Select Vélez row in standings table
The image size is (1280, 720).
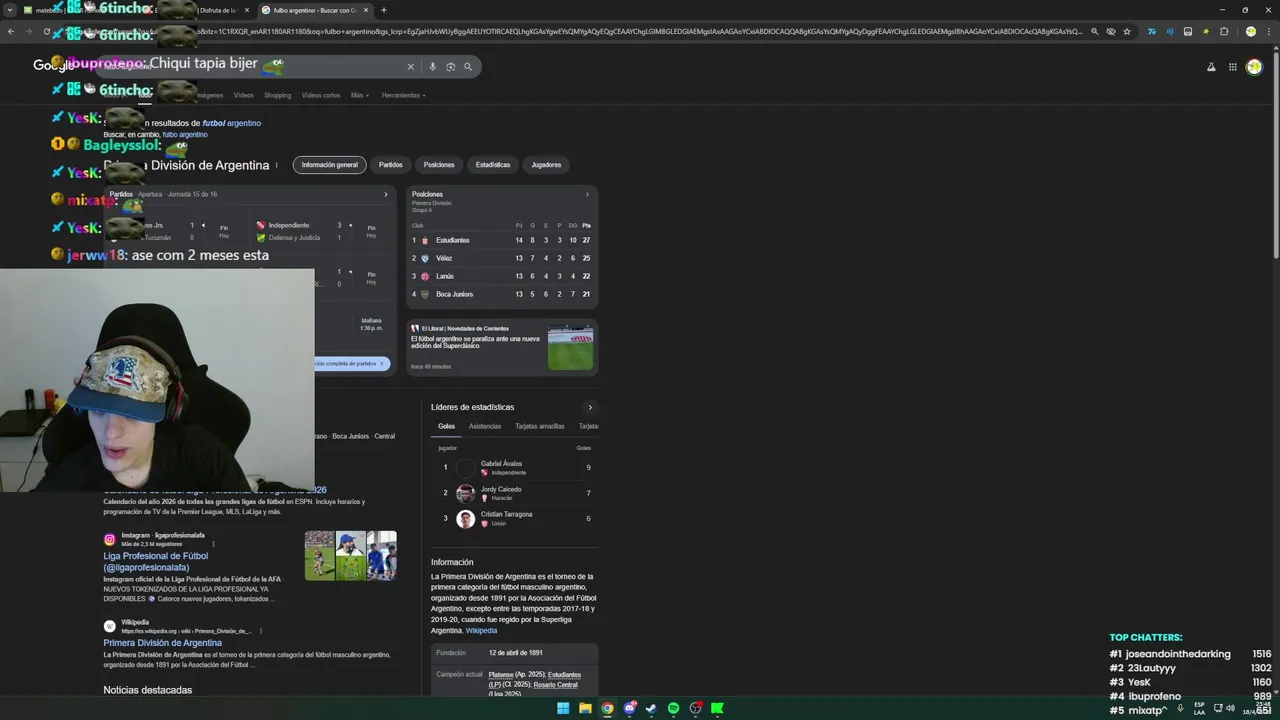coord(502,258)
